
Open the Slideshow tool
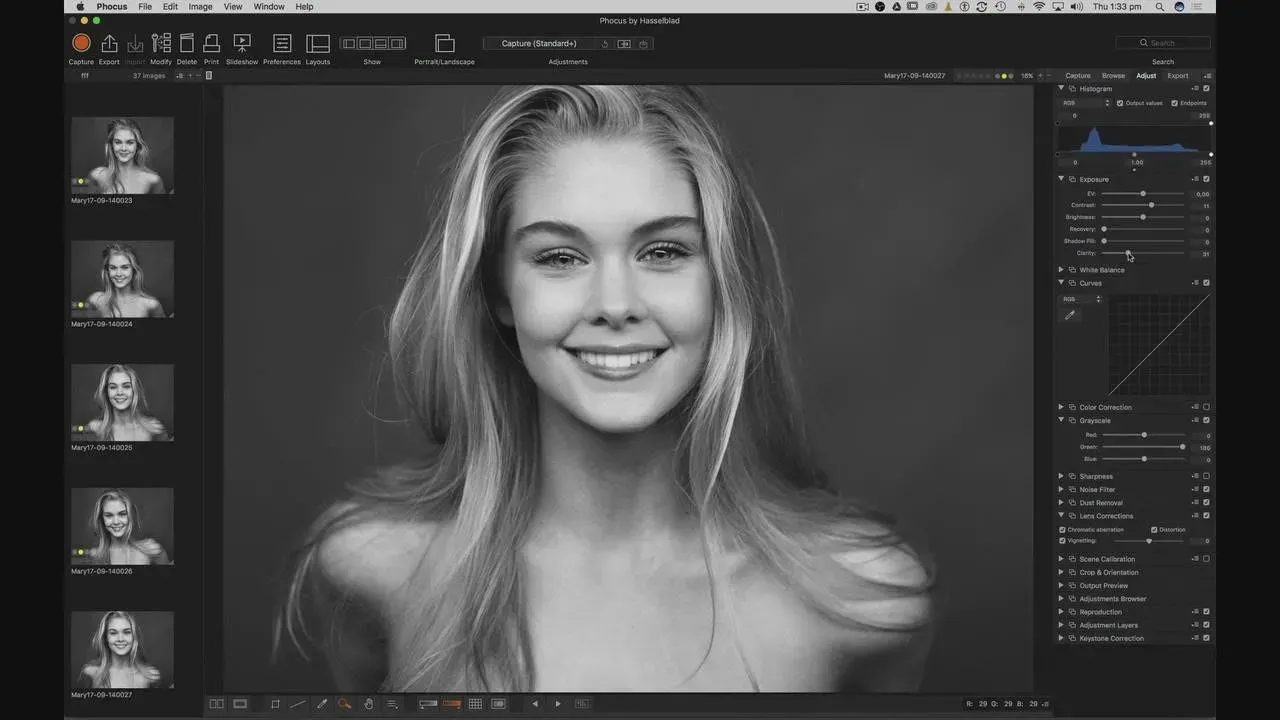click(242, 43)
